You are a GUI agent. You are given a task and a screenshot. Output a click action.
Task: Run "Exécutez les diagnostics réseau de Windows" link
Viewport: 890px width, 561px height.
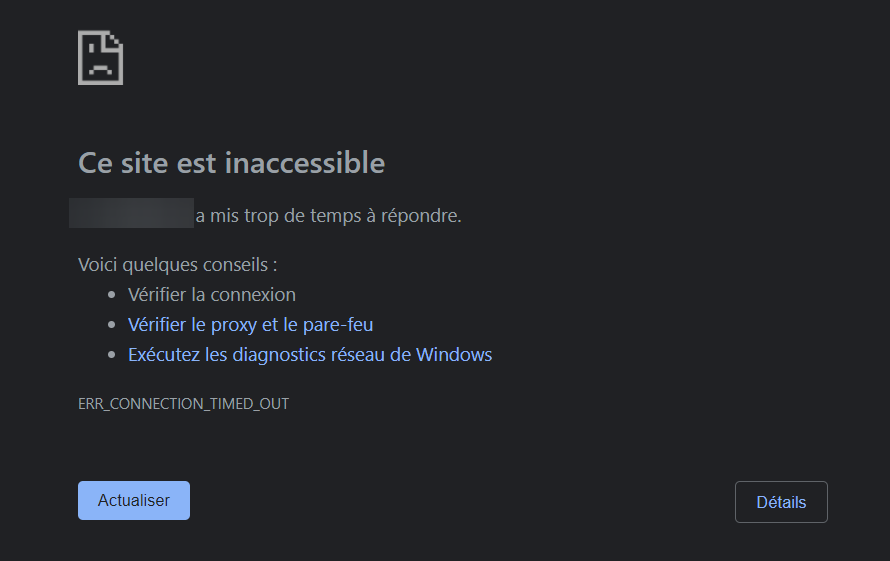coord(309,355)
